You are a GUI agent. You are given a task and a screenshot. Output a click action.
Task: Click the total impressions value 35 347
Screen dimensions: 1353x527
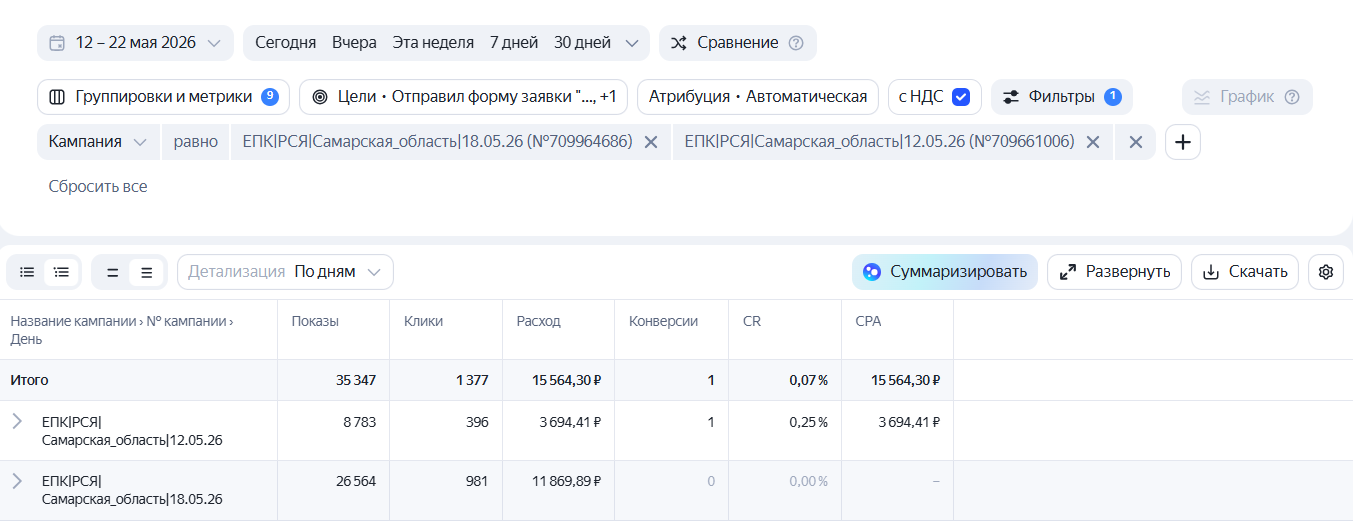coord(356,380)
